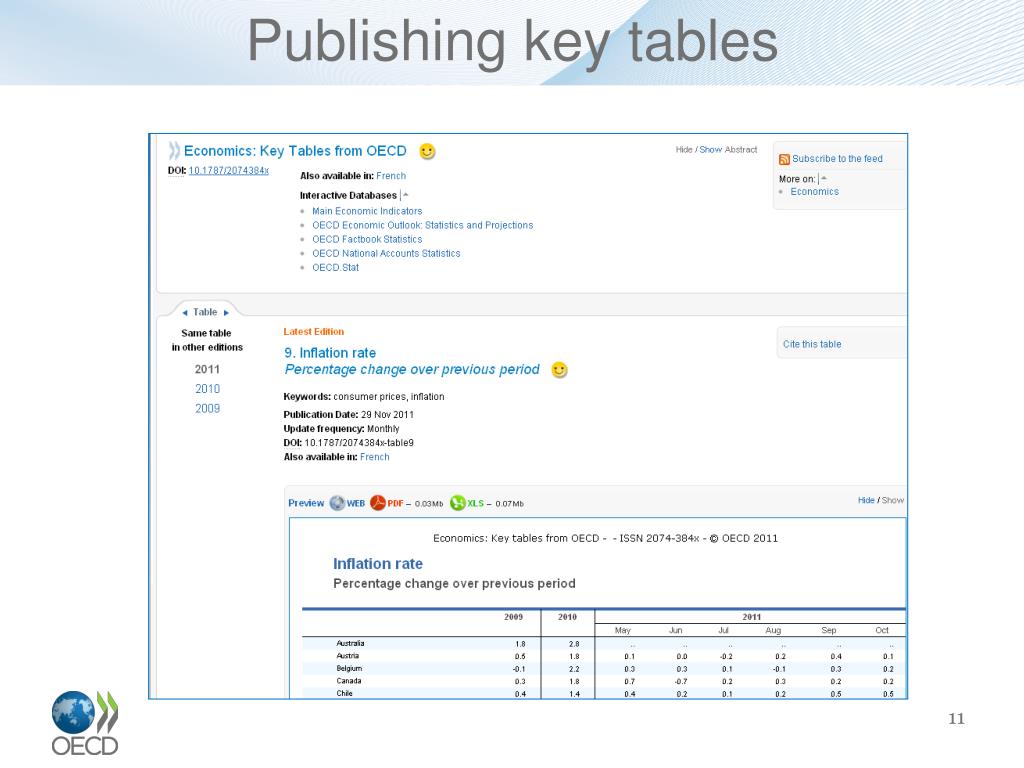Click the Chile row label
Image resolution: width=1024 pixels, height=768 pixels.
pos(344,693)
